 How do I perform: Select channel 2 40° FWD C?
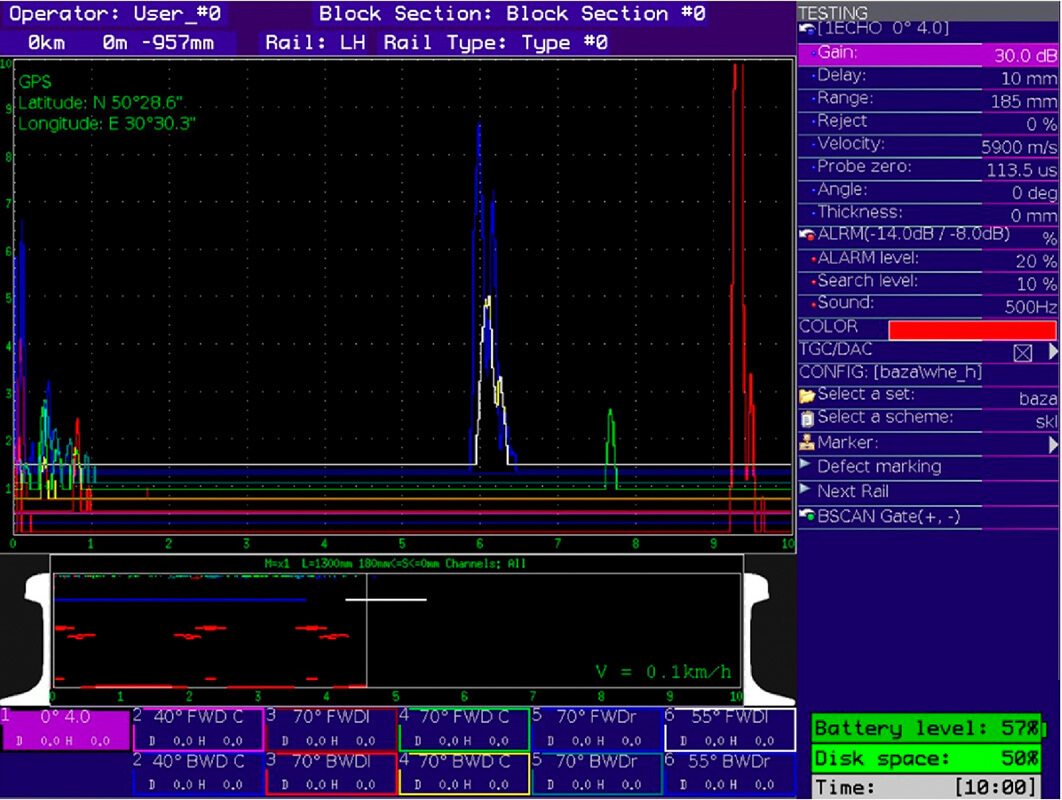click(x=198, y=730)
